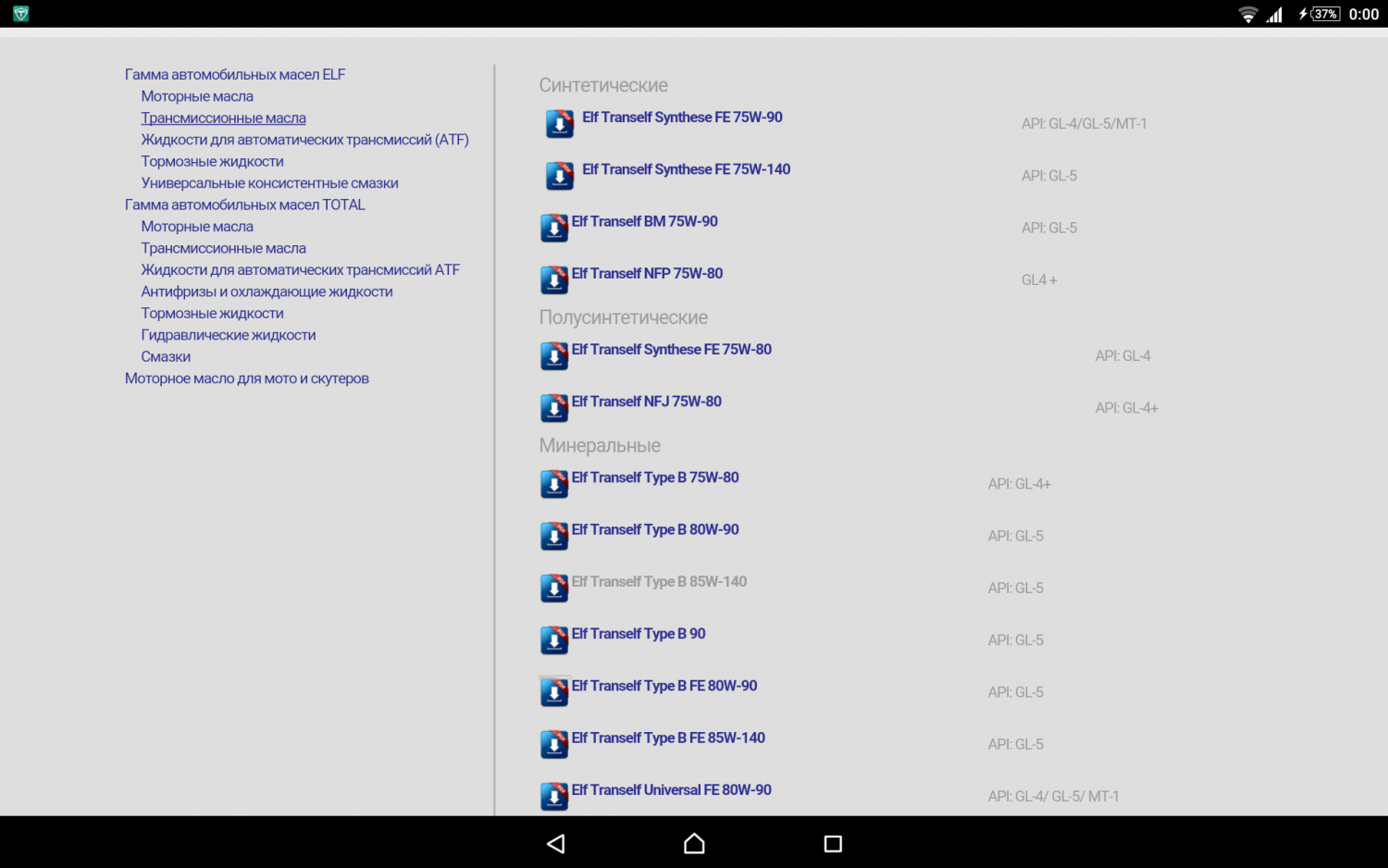1388x868 pixels.
Task: Select Трансмиссионные масла under ELF
Action: [x=223, y=118]
